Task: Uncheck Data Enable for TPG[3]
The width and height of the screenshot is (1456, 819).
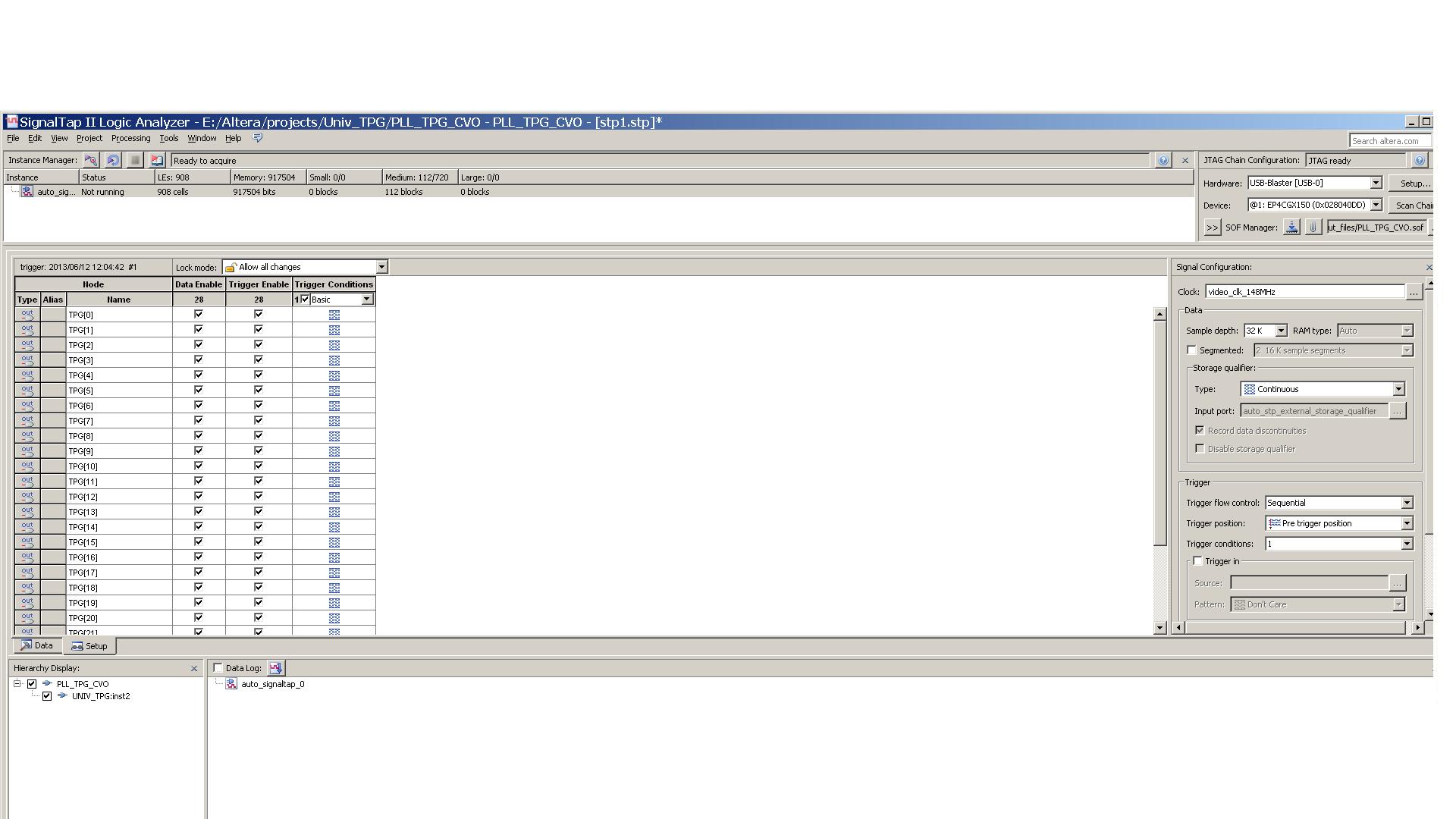Action: tap(199, 359)
